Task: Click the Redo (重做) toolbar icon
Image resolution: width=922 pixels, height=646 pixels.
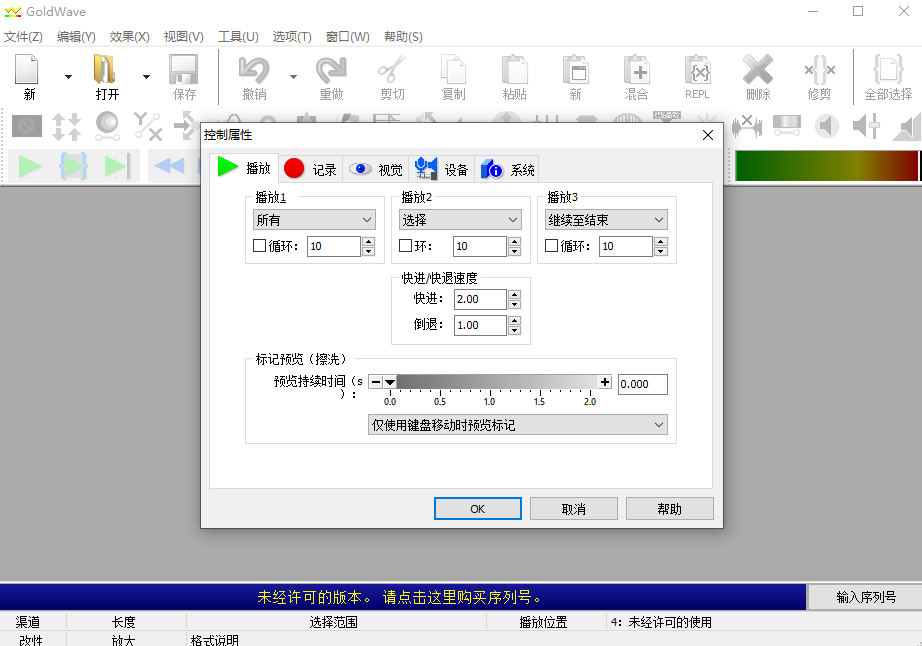Action: [x=331, y=70]
